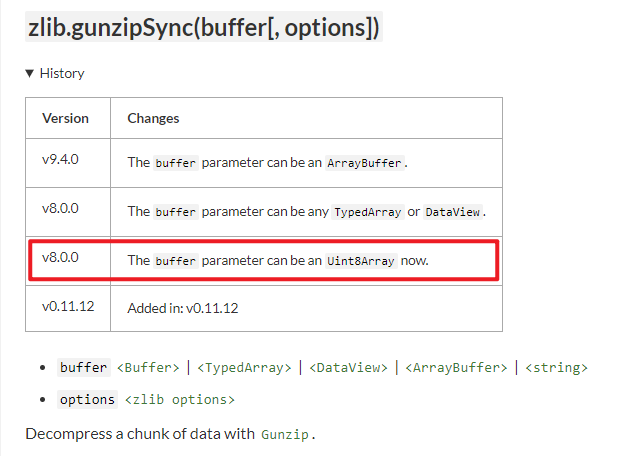Image resolution: width=628 pixels, height=456 pixels.
Task: Click the zlib.gunzipSync heading
Action: tap(203, 28)
